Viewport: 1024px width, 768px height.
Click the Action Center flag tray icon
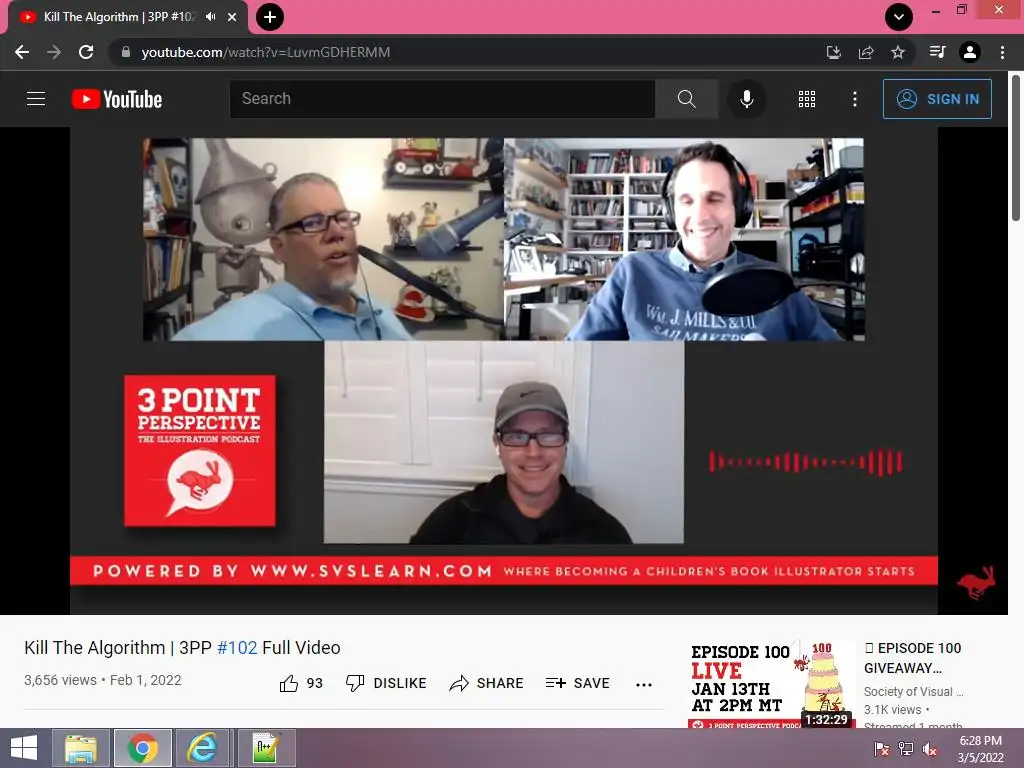(881, 749)
